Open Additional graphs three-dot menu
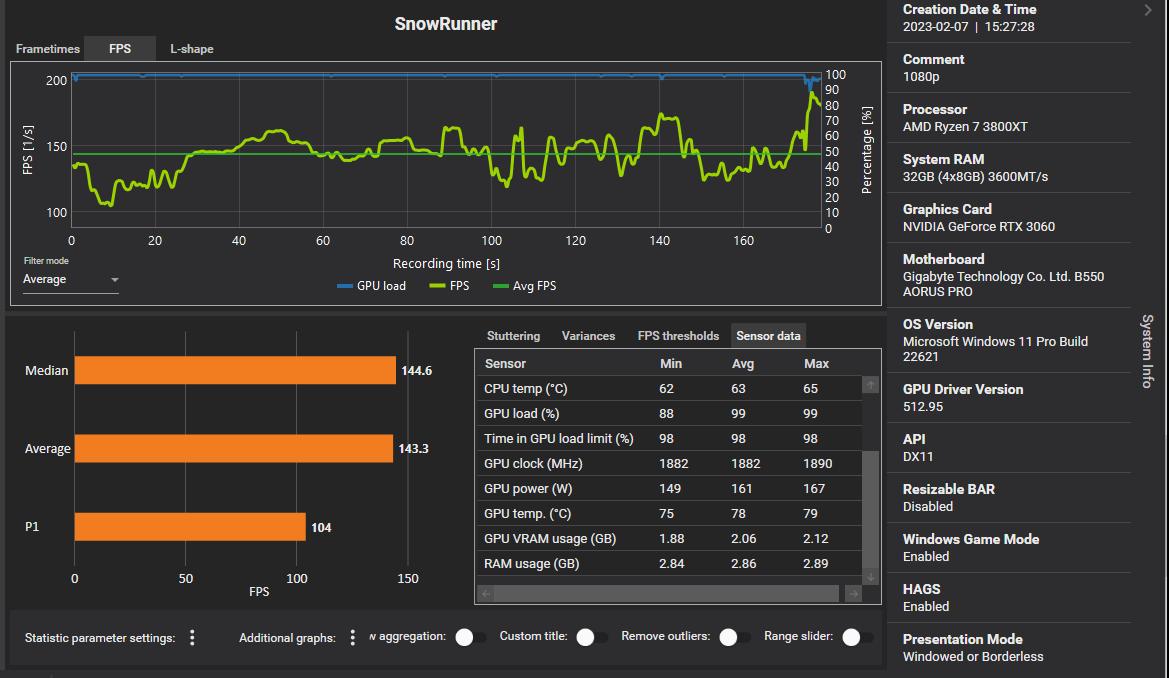The image size is (1169, 678). (x=353, y=638)
